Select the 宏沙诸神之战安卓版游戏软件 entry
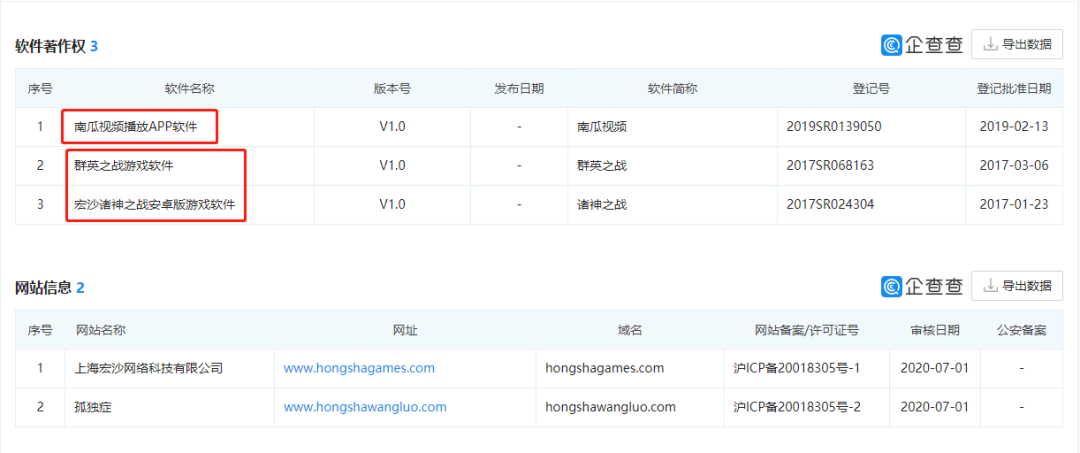 coord(155,204)
